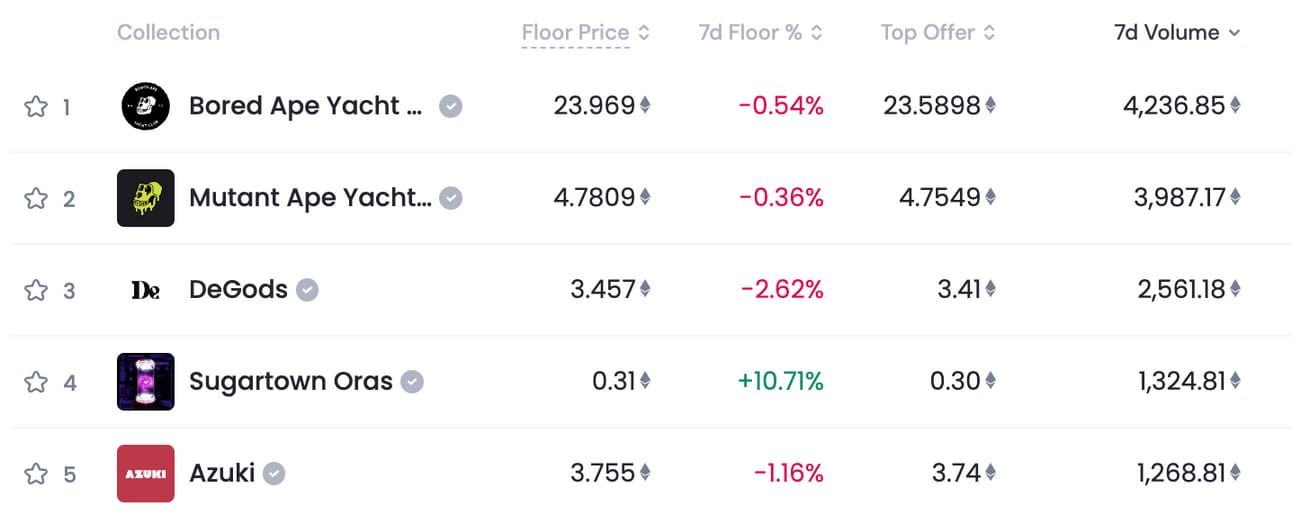This screenshot has height=515, width=1292.
Task: Toggle the star for Mutant Ape Yacht Club
Action: 36,199
